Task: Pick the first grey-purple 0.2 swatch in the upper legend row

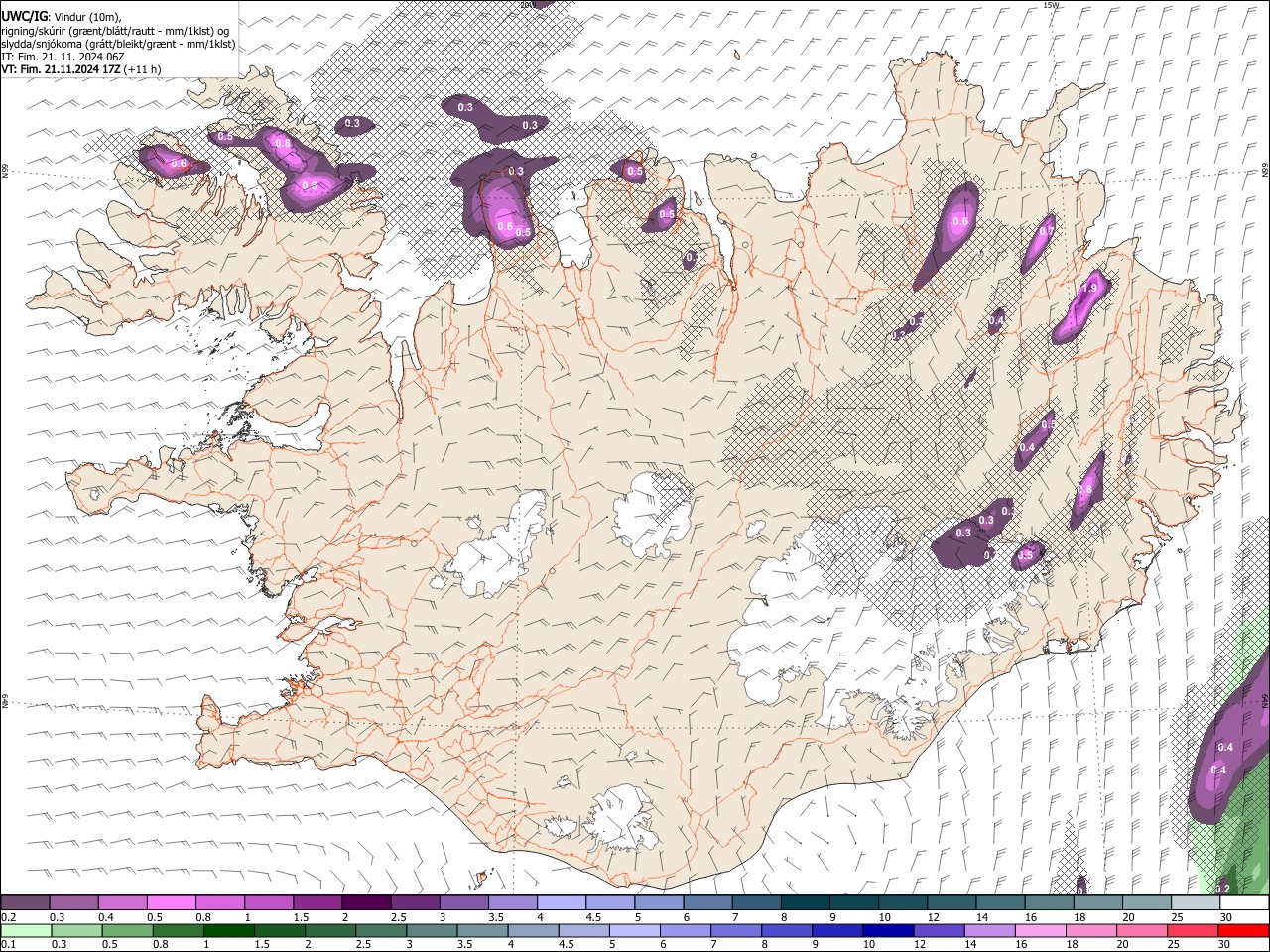Action: [25, 902]
